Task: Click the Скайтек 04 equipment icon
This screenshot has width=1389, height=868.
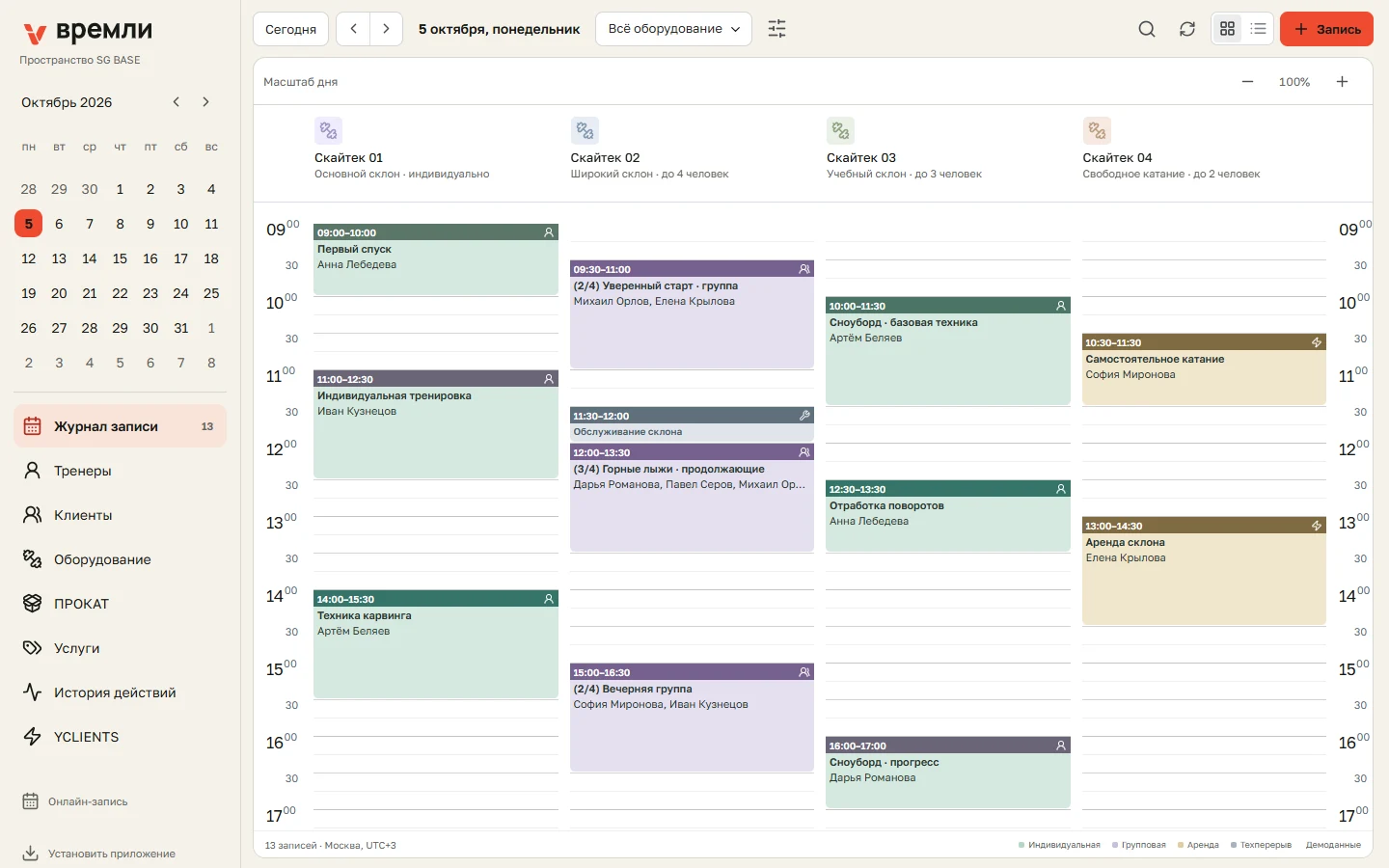Action: click(1097, 130)
